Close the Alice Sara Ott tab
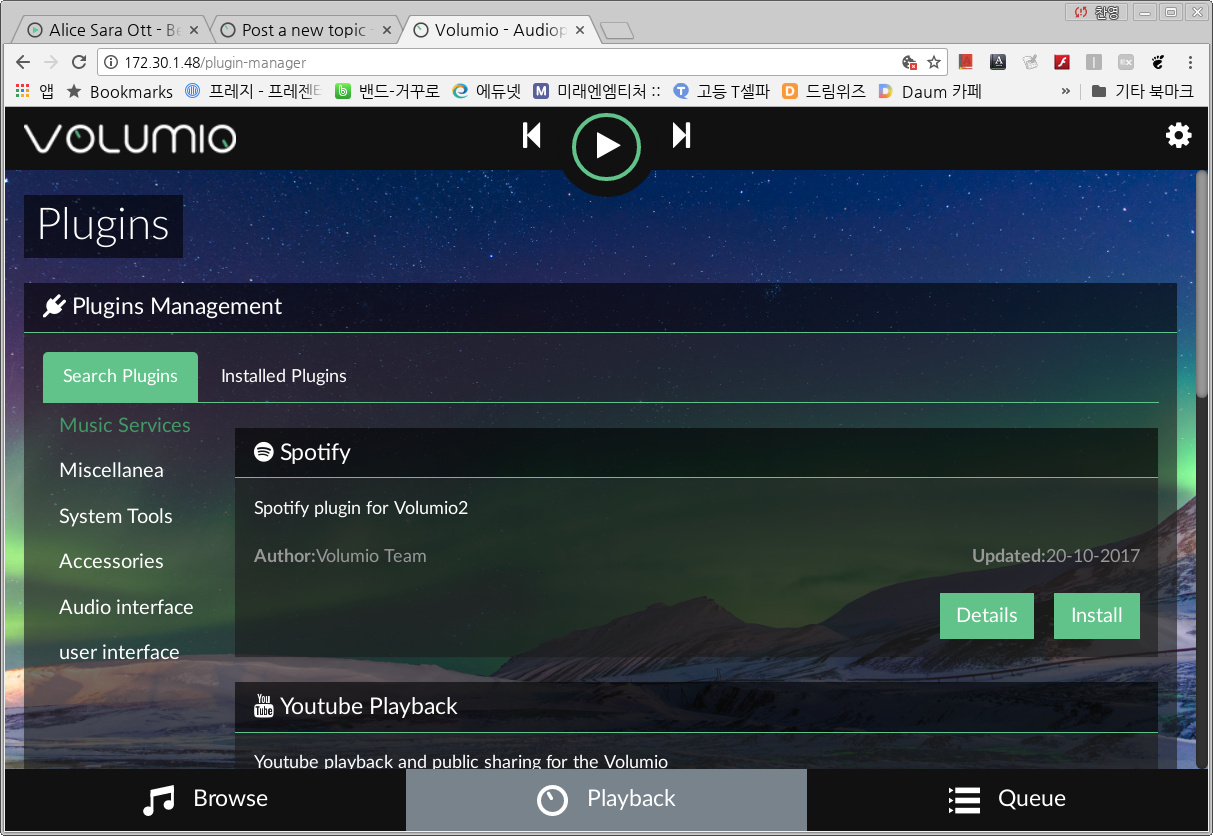This screenshot has width=1213, height=836. click(194, 30)
